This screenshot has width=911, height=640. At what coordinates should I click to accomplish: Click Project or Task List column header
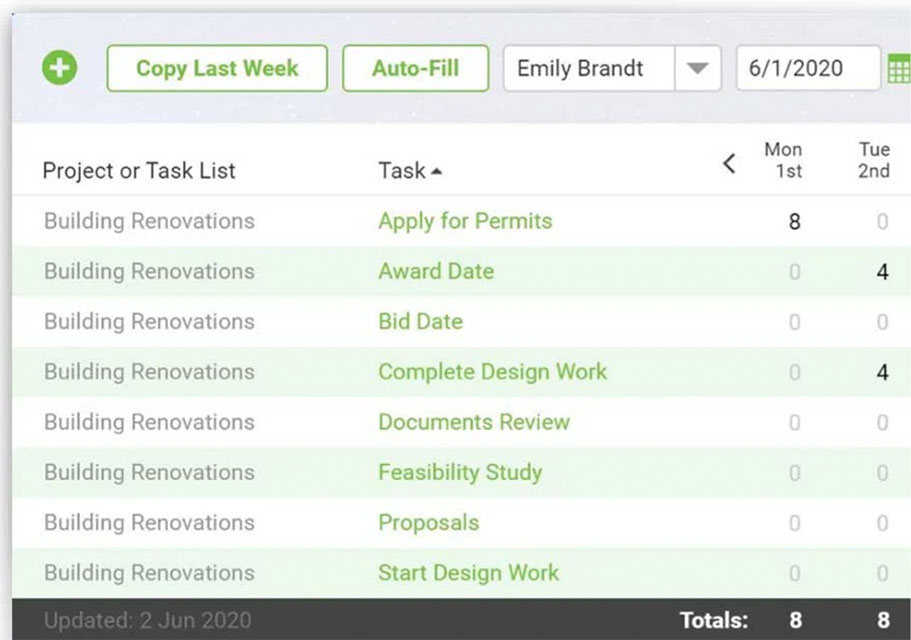tap(139, 171)
